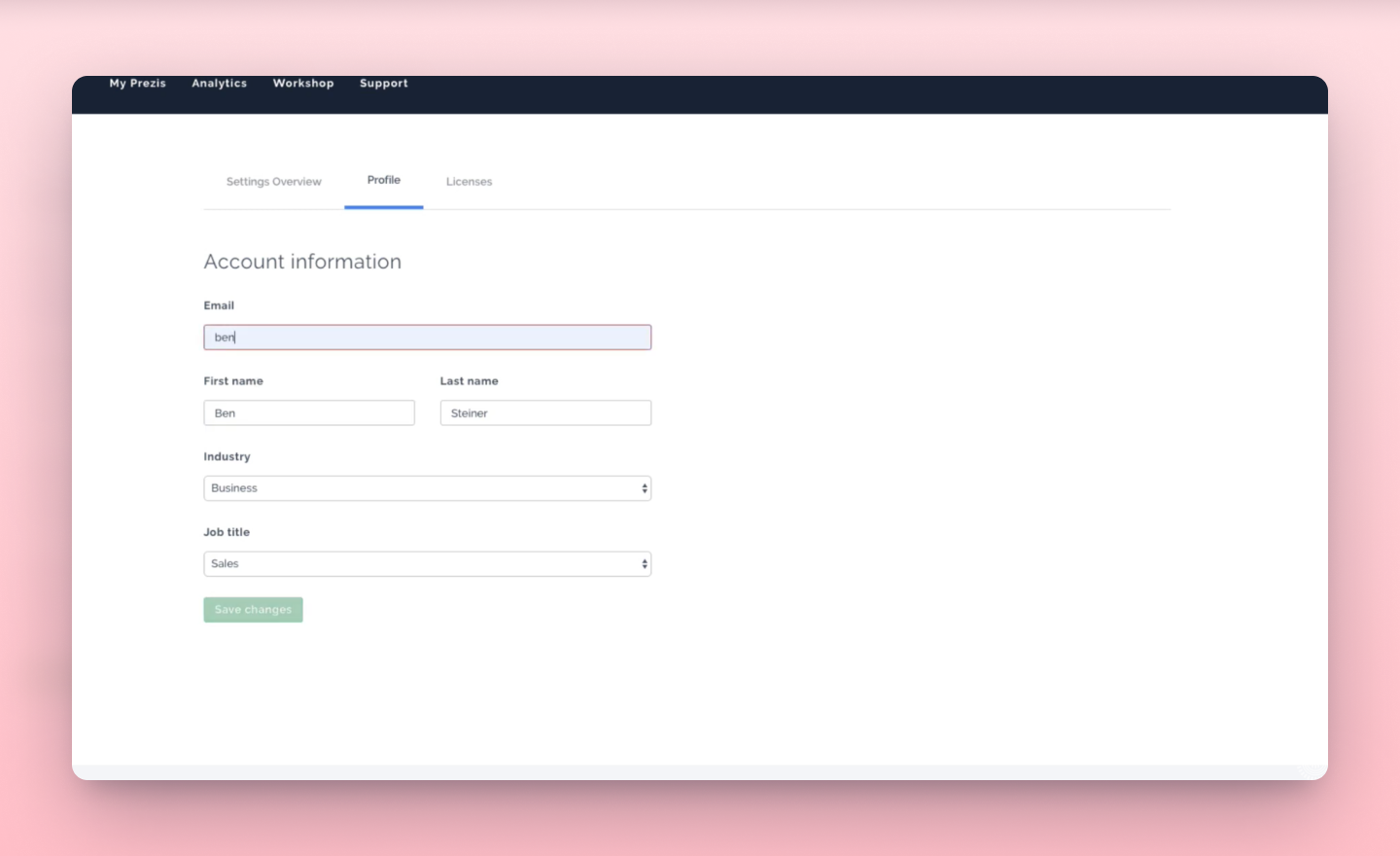Open the Industry dropdown stepper arrows
Screen dimensions: 1400x856
pyautogui.click(x=645, y=487)
